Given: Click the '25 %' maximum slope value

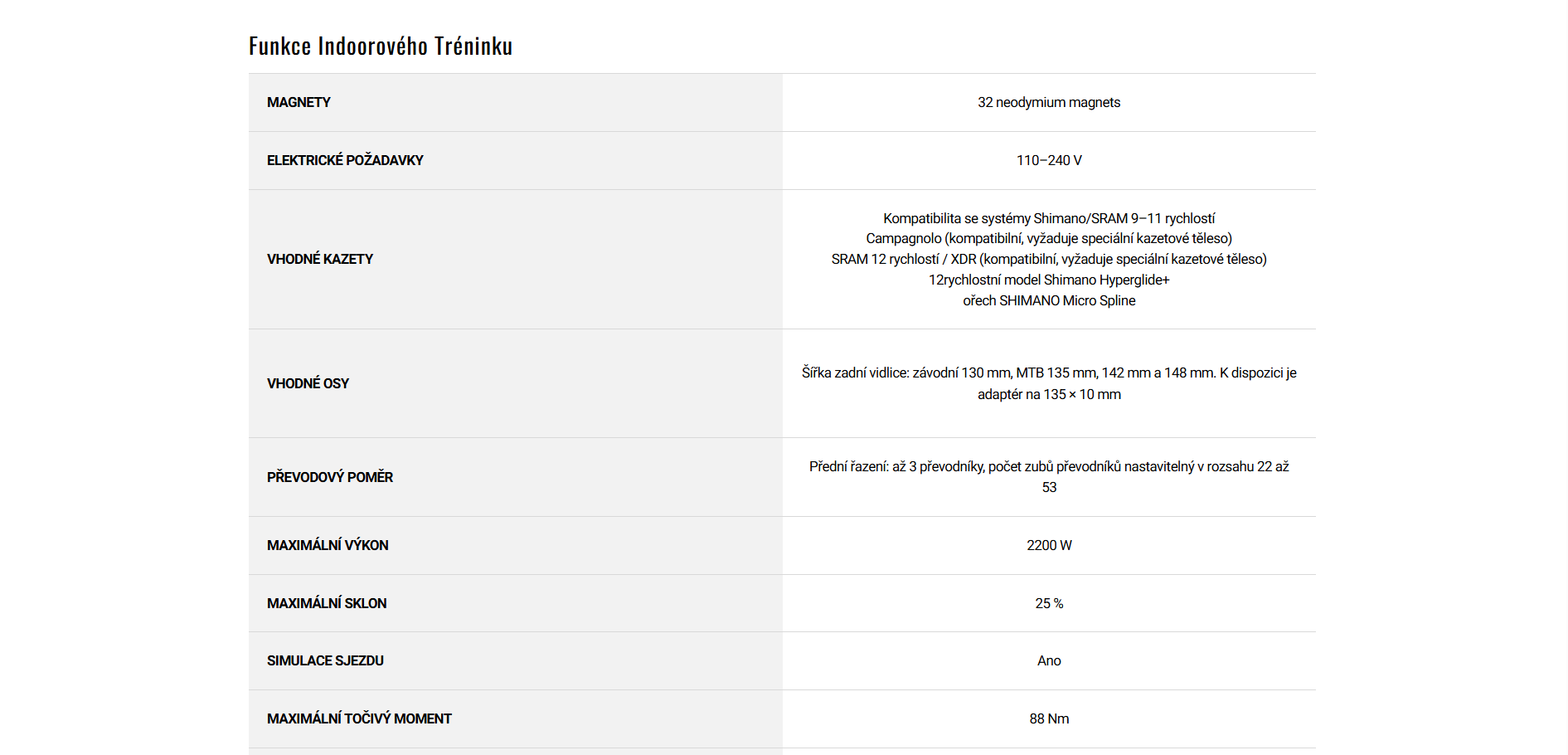Looking at the screenshot, I should (1048, 603).
